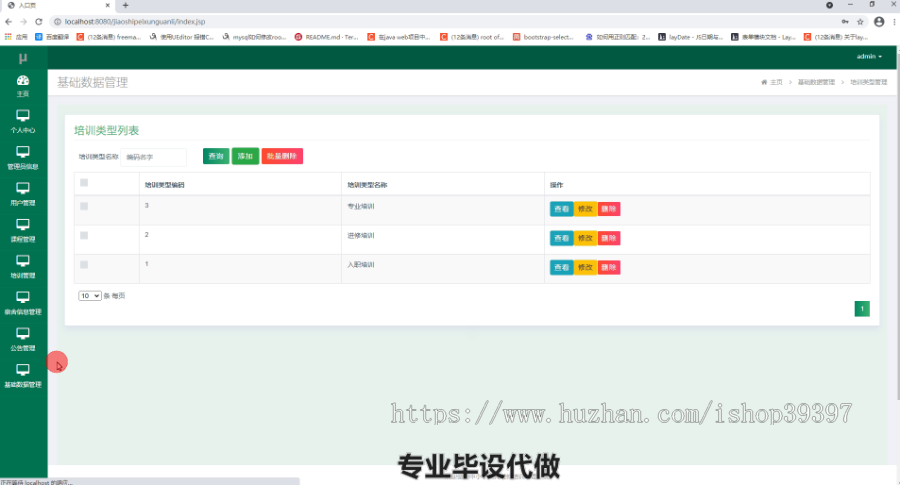Bookmark this page with the star icon
900x485 pixels.
pos(860,22)
